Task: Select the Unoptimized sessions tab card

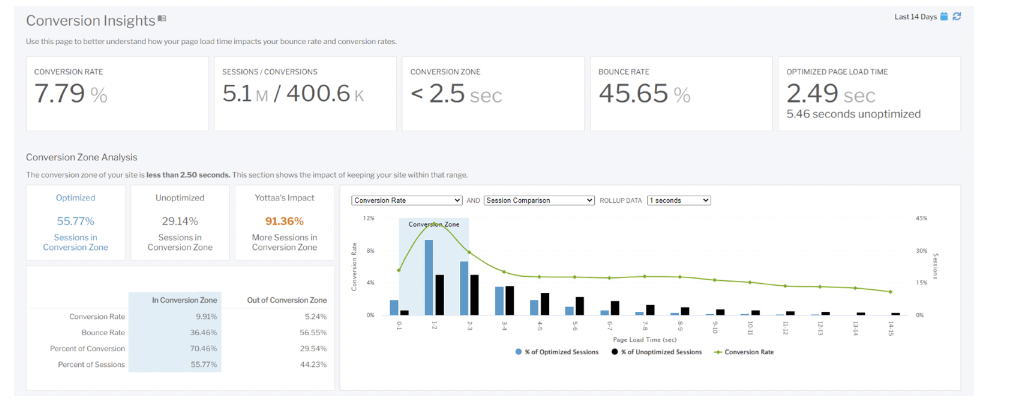Action: (x=180, y=223)
